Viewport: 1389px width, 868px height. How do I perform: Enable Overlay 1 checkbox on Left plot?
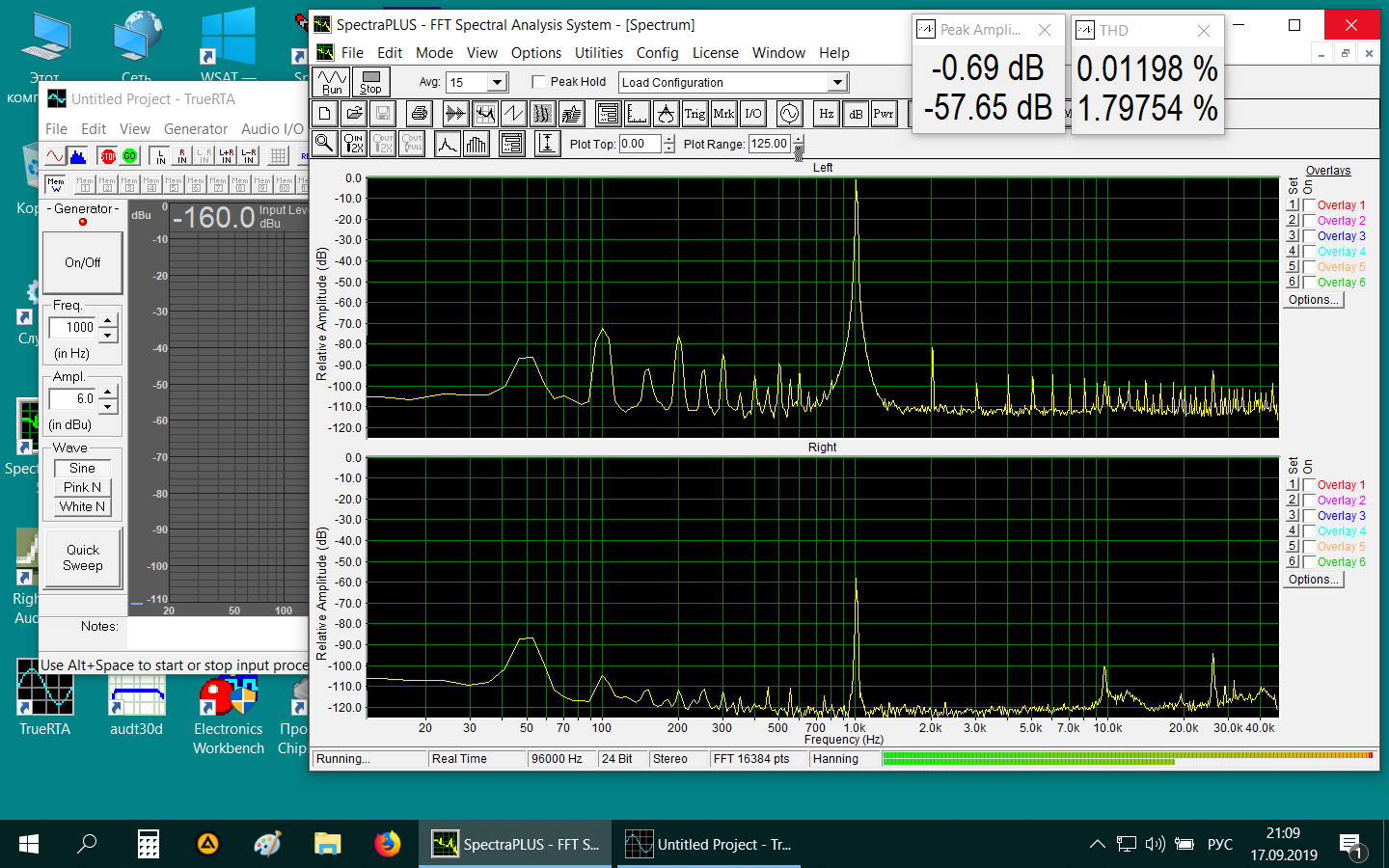click(1310, 205)
